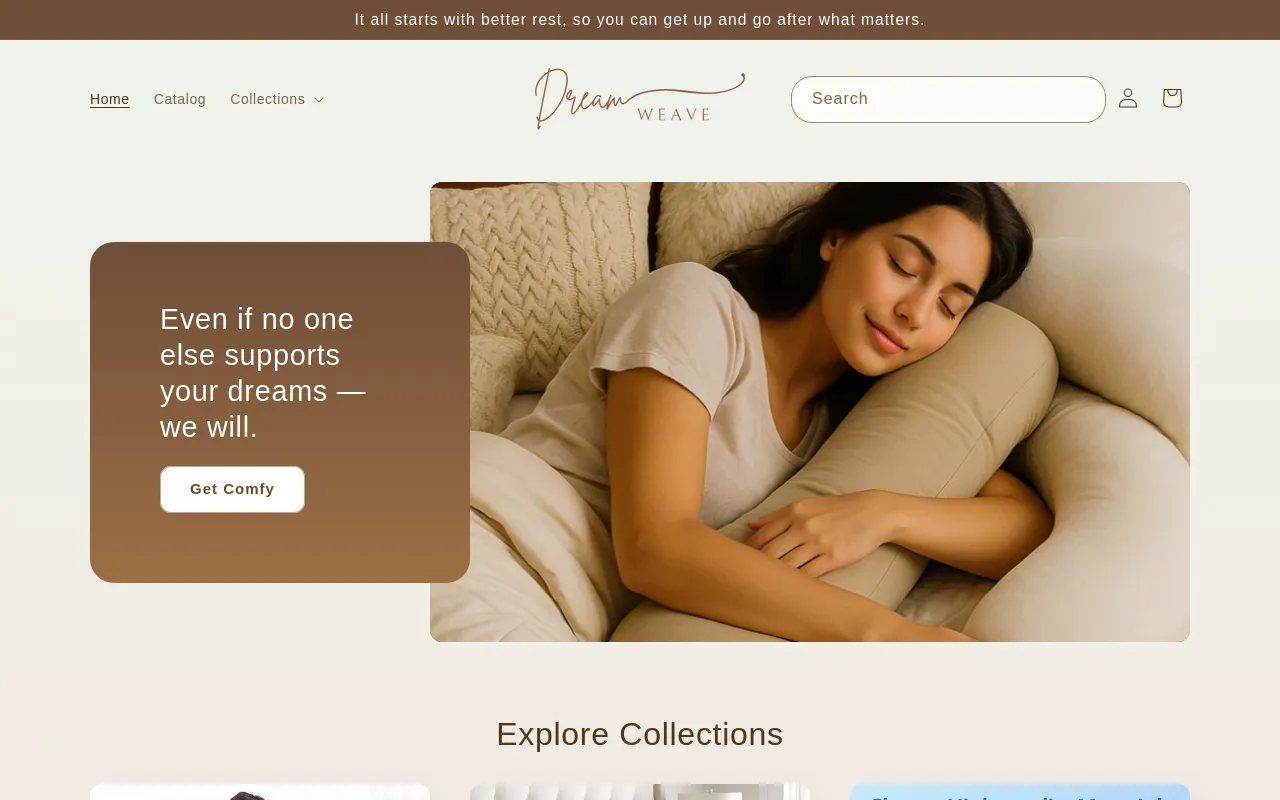Image resolution: width=1280 pixels, height=800 pixels.
Task: Go to the Home page link
Action: (110, 99)
